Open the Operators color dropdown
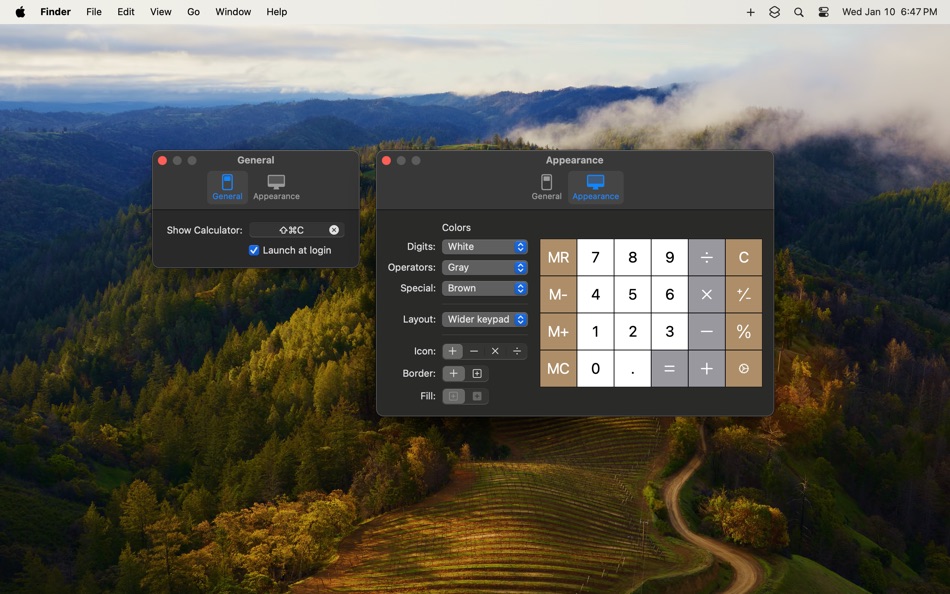Screen dimensions: 950x594 pyautogui.click(x=484, y=267)
